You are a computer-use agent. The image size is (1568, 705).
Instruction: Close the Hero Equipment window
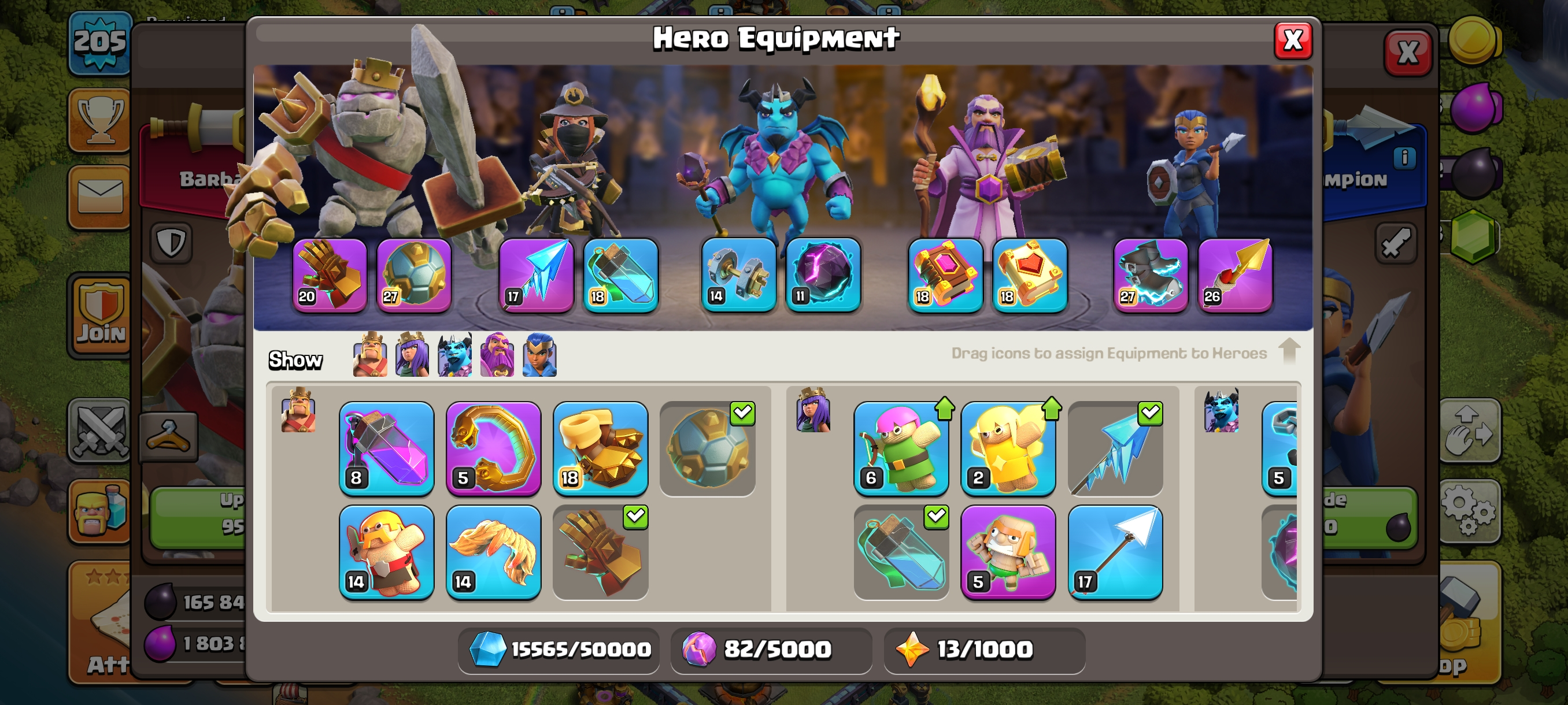click(x=1293, y=41)
